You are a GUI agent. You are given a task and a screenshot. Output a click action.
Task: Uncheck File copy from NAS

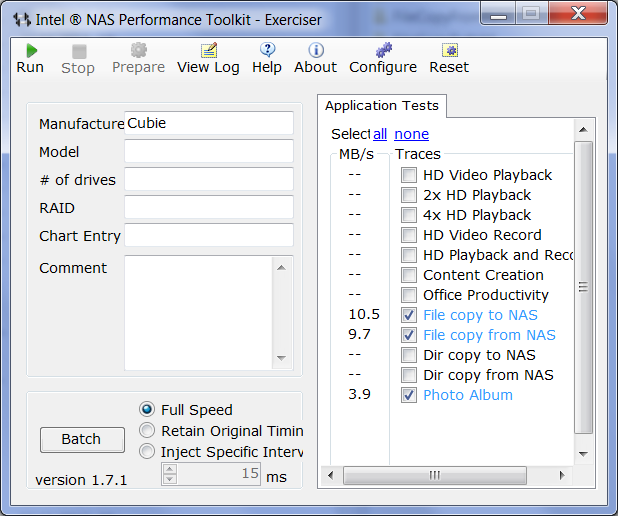point(409,335)
